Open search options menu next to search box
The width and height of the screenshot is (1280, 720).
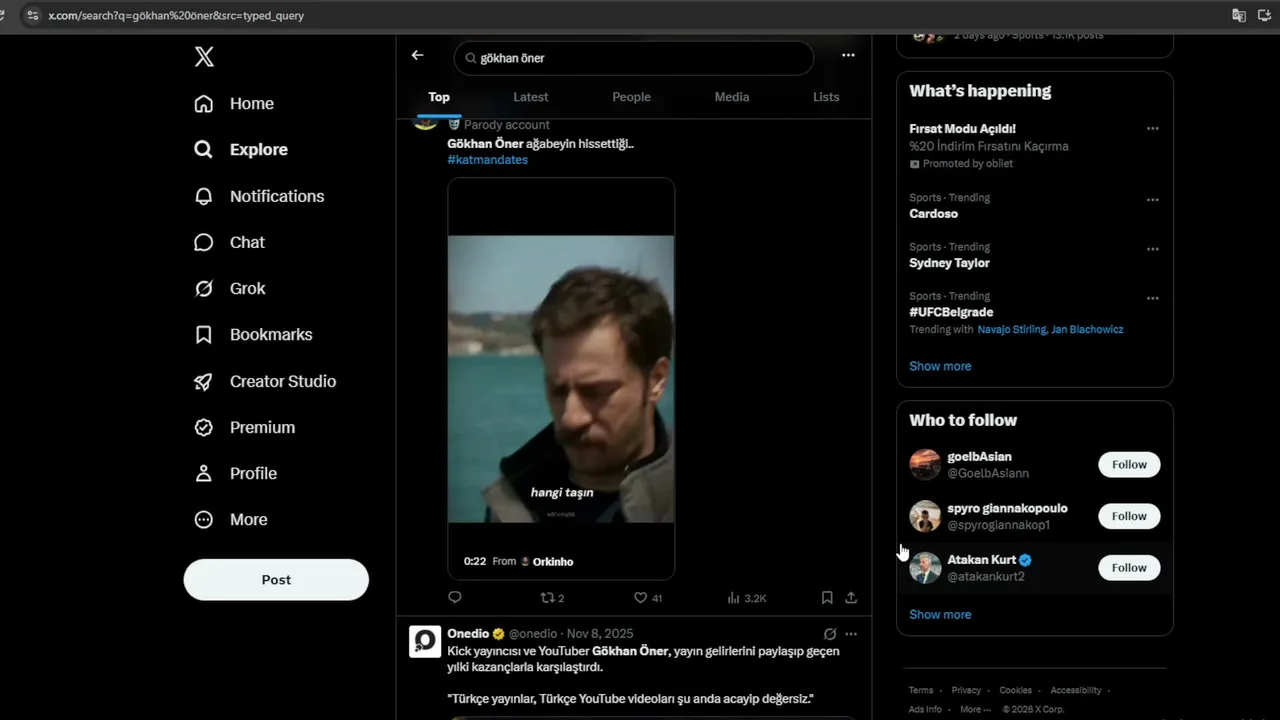pyautogui.click(x=849, y=56)
